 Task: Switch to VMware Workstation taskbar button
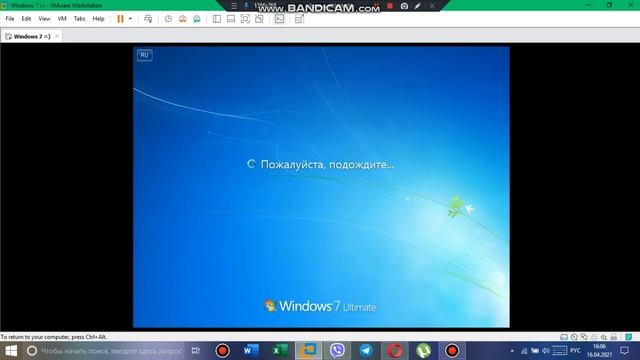coord(309,351)
